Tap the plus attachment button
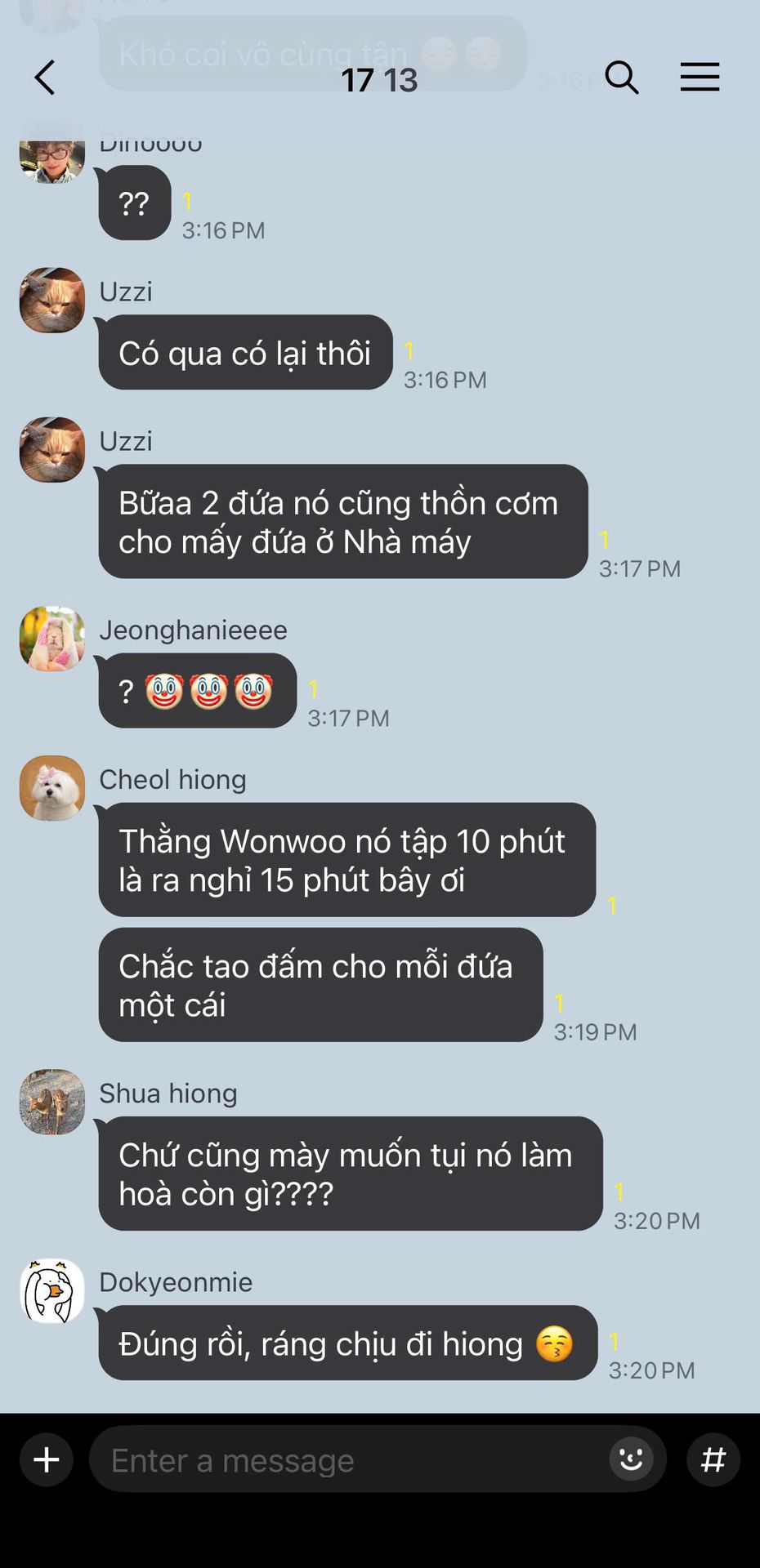This screenshot has height=1568, width=760. (47, 1459)
